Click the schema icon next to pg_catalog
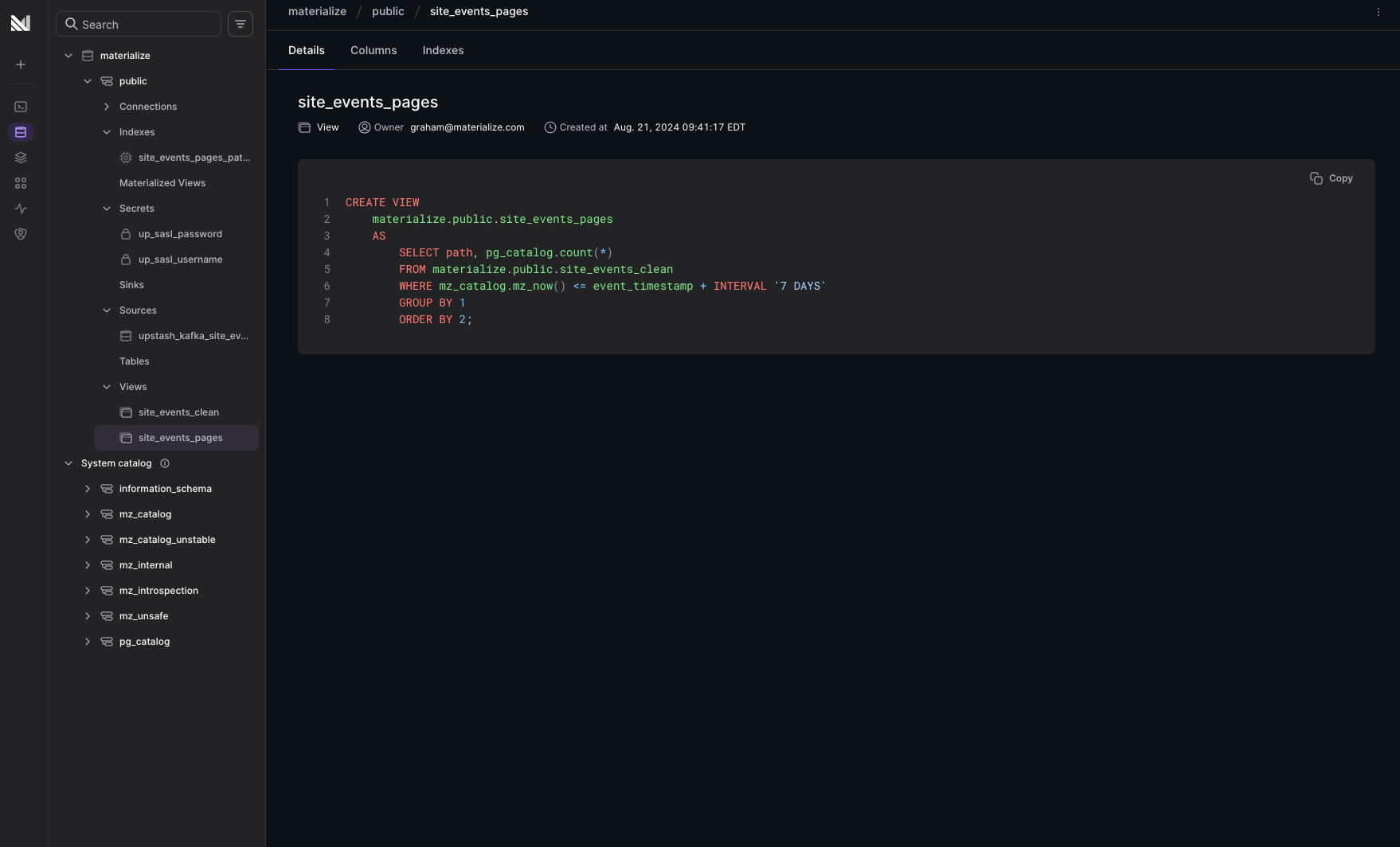The image size is (1400, 847). [107, 642]
